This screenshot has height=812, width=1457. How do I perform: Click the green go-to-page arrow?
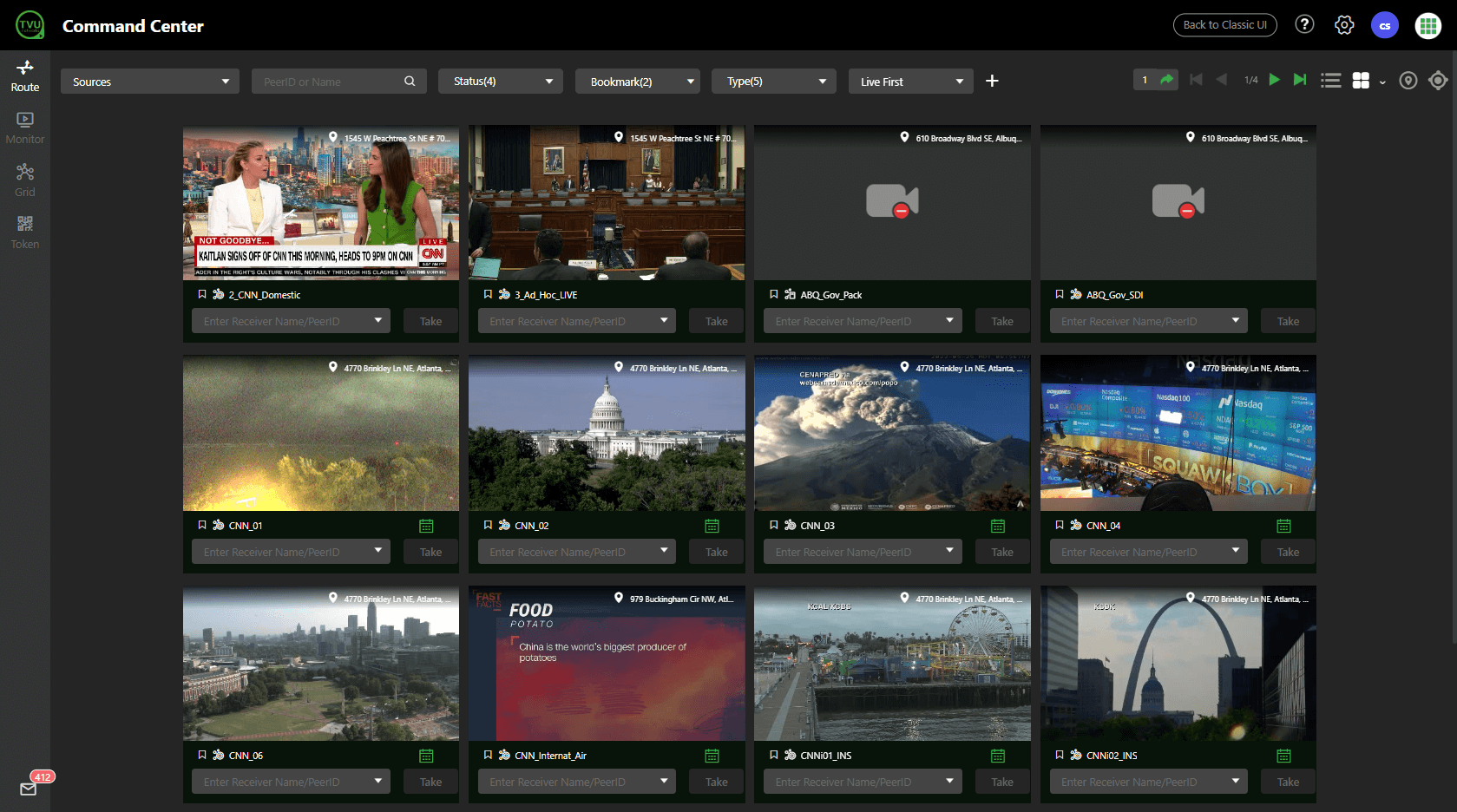(x=1167, y=80)
